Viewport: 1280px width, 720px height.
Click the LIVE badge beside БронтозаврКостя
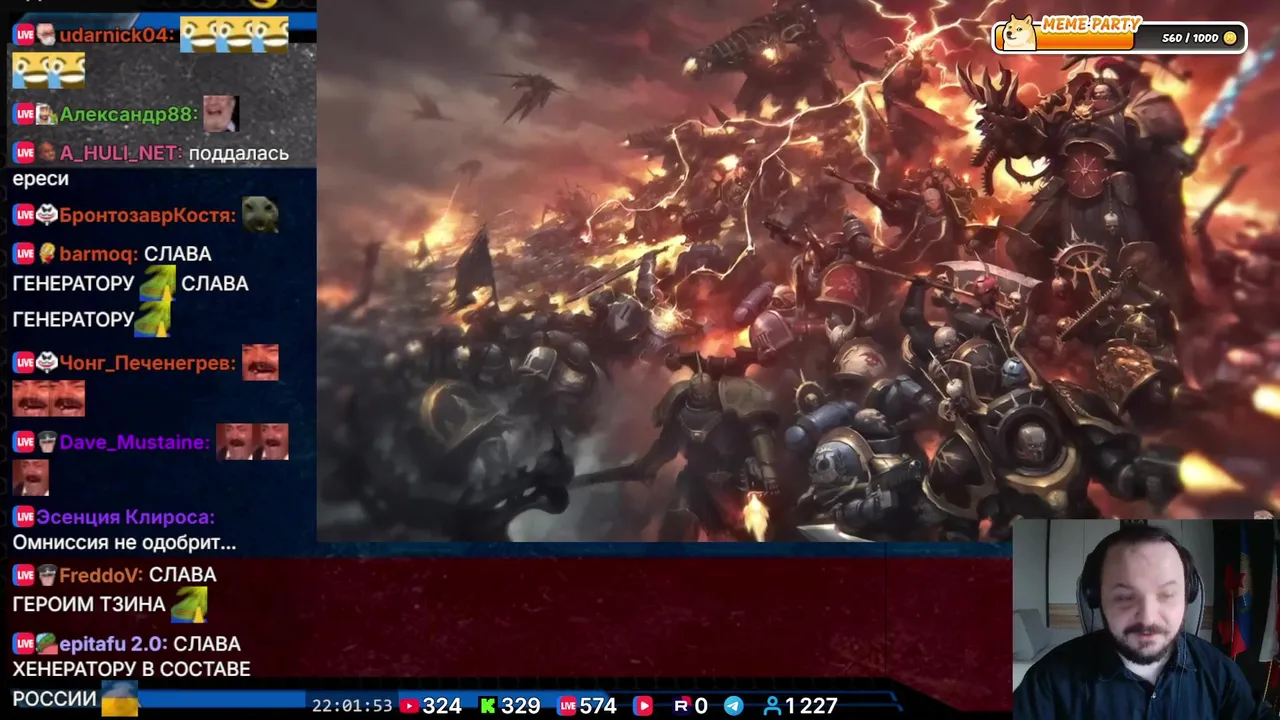[24, 215]
